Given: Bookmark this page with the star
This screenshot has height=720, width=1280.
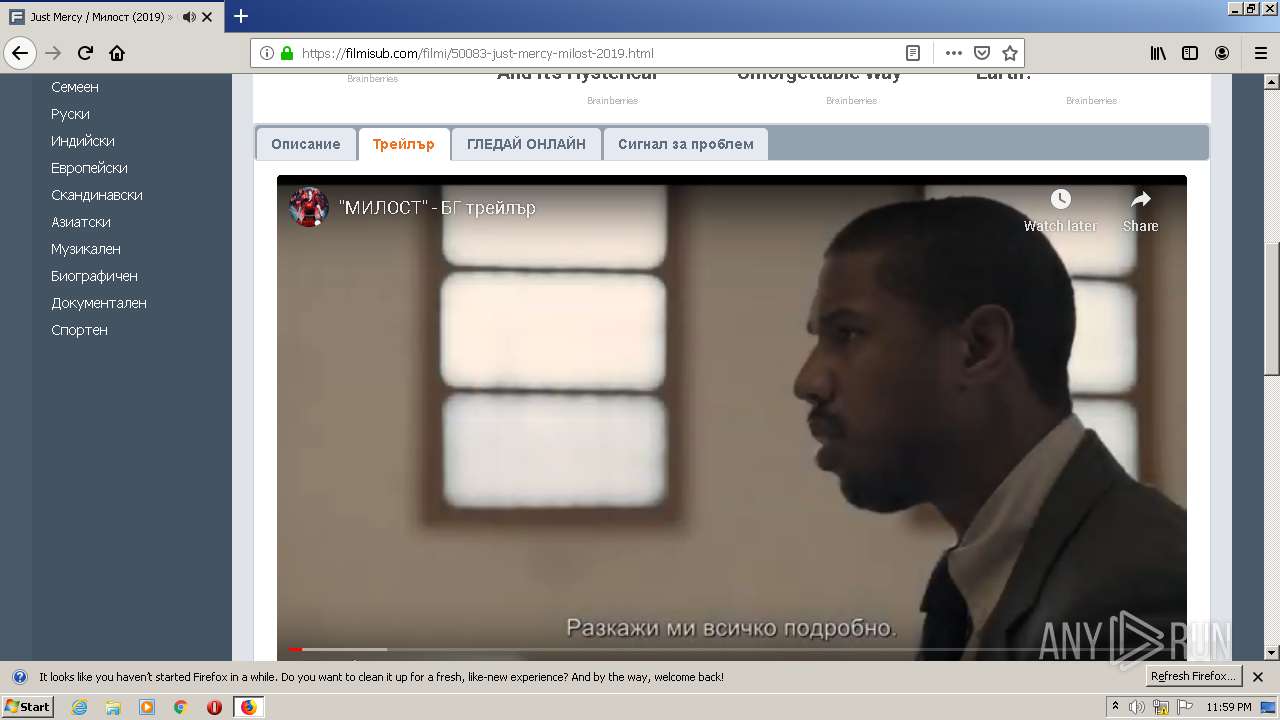Looking at the screenshot, I should point(1010,53).
